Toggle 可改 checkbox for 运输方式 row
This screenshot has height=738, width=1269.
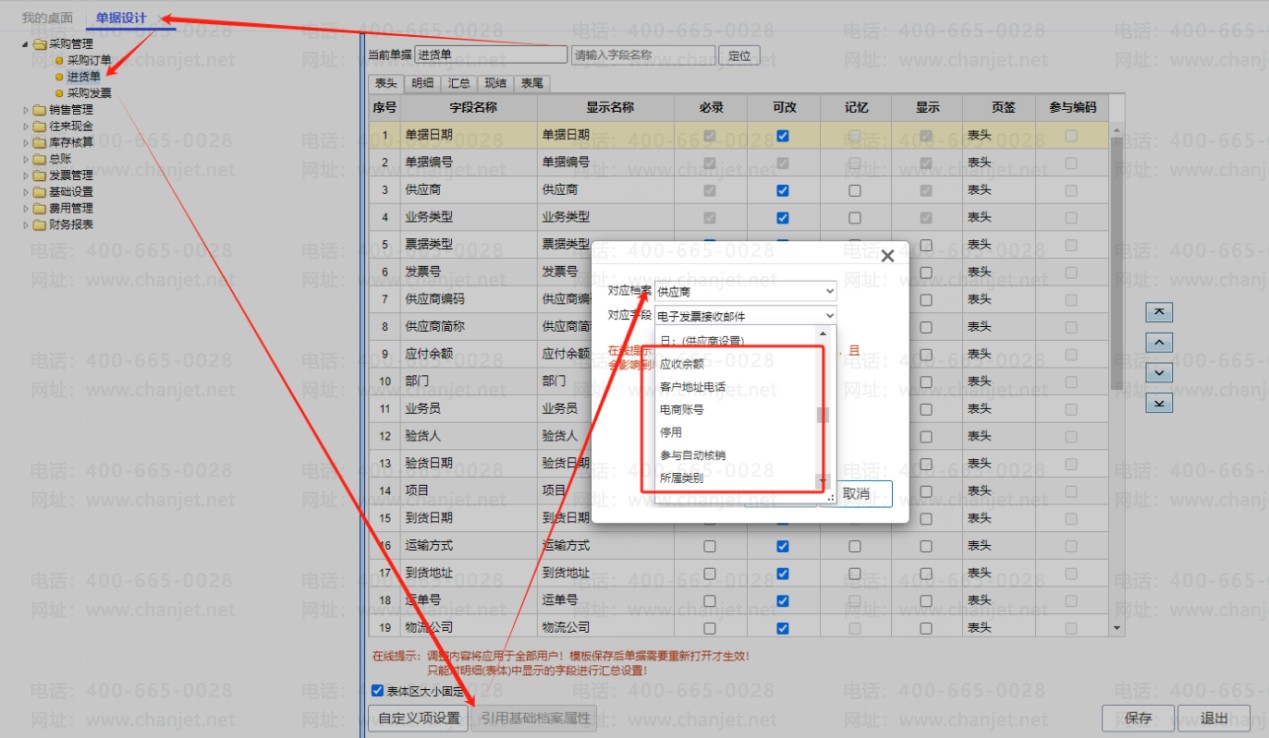[x=783, y=546]
